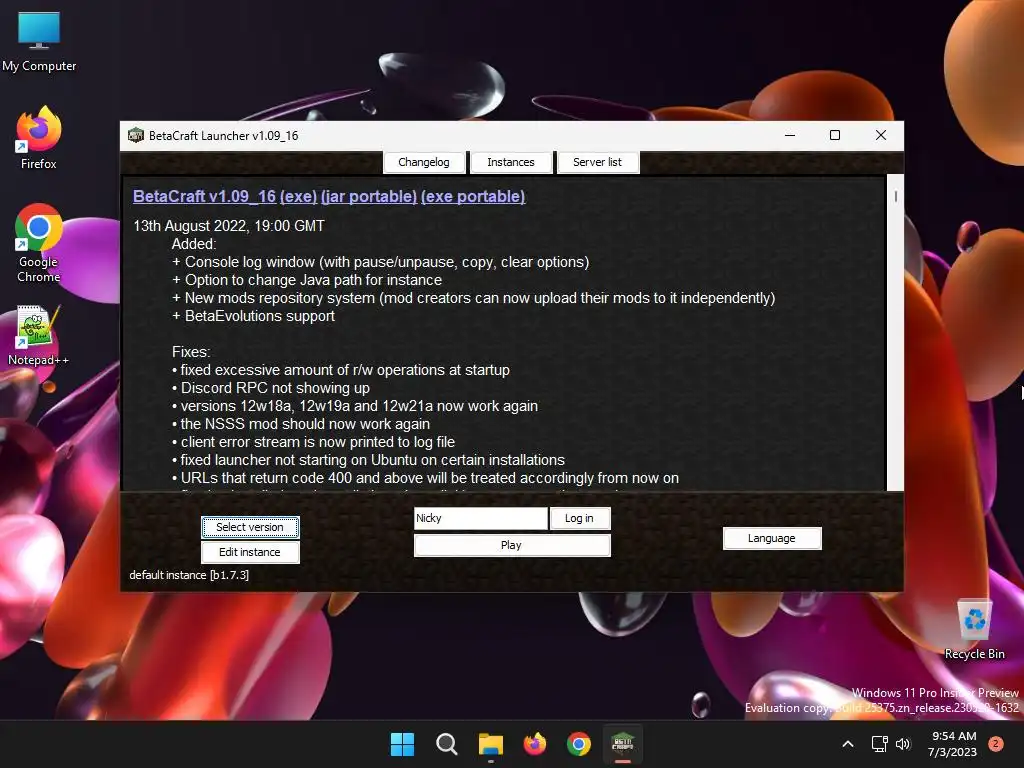Open the notification badge in the tray

(996, 744)
